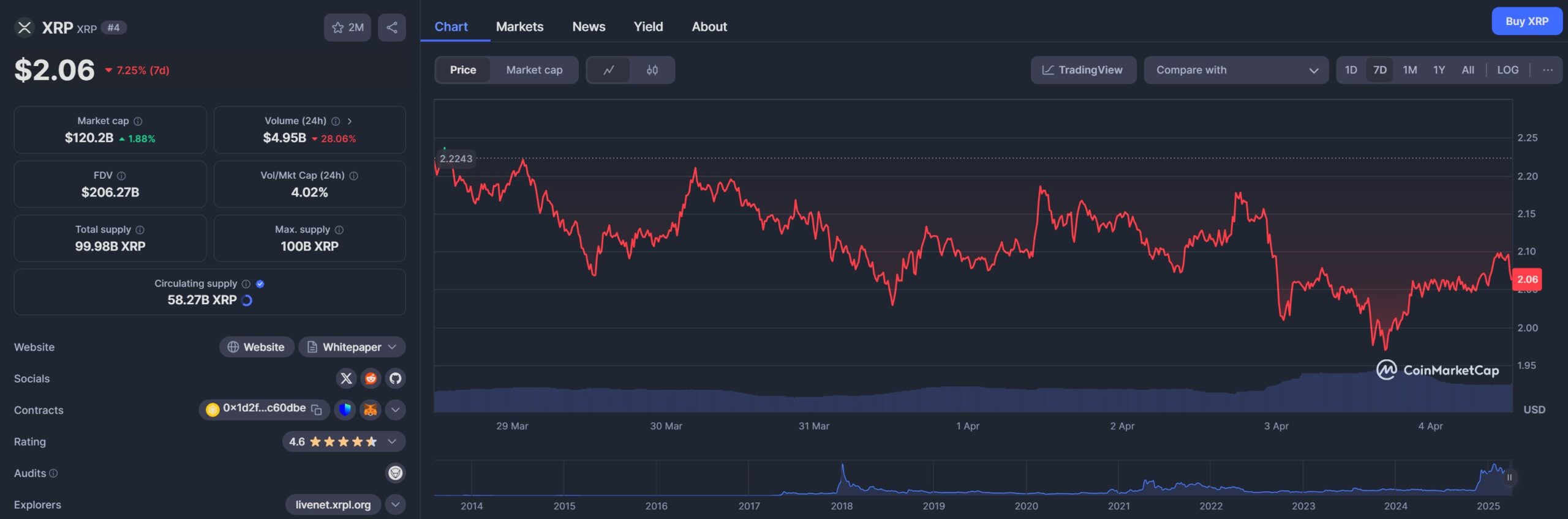Click contract address 0x1d2f...c60dbe
The width and height of the screenshot is (1568, 519).
point(264,408)
